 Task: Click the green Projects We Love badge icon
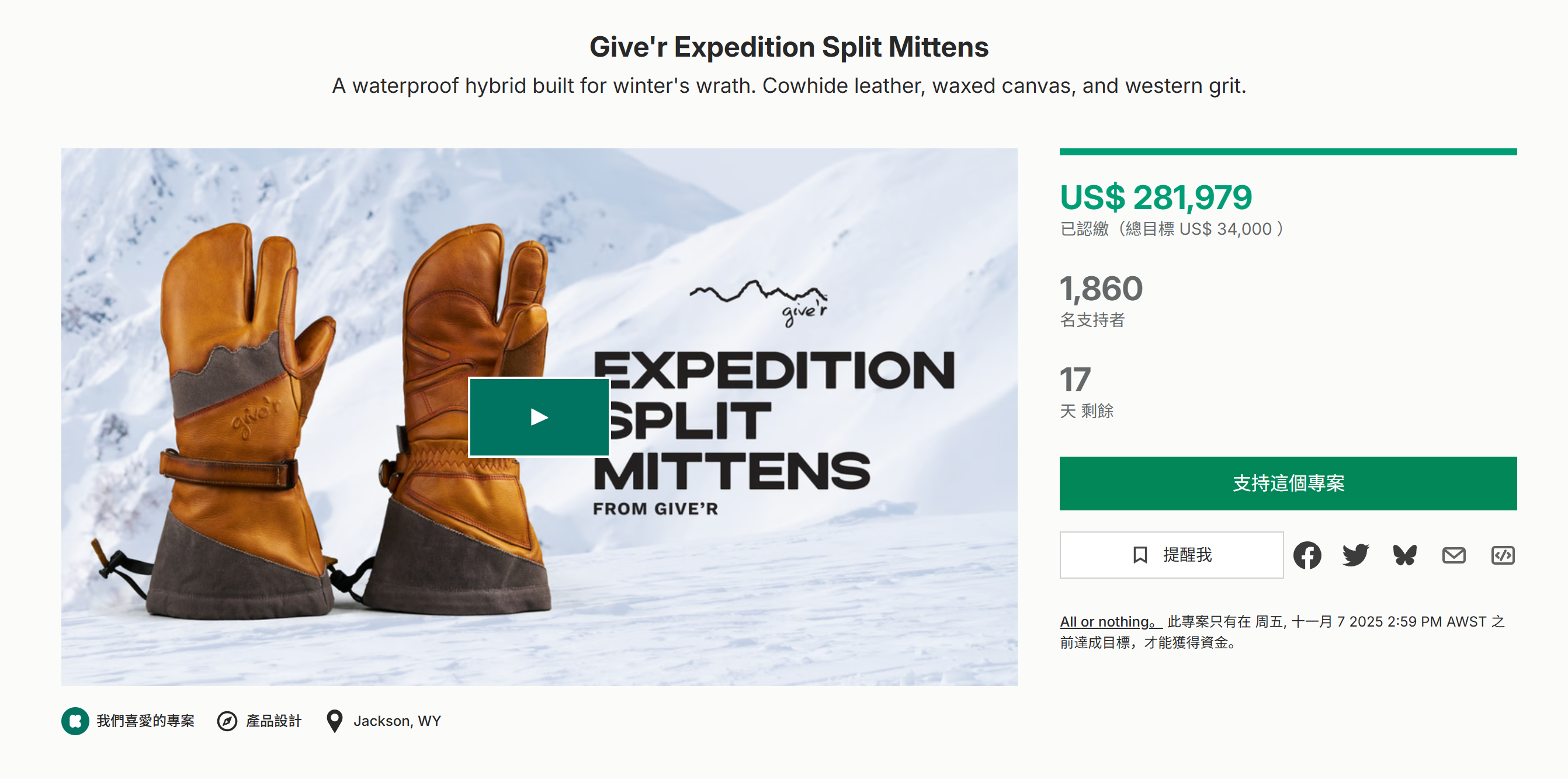click(x=75, y=721)
